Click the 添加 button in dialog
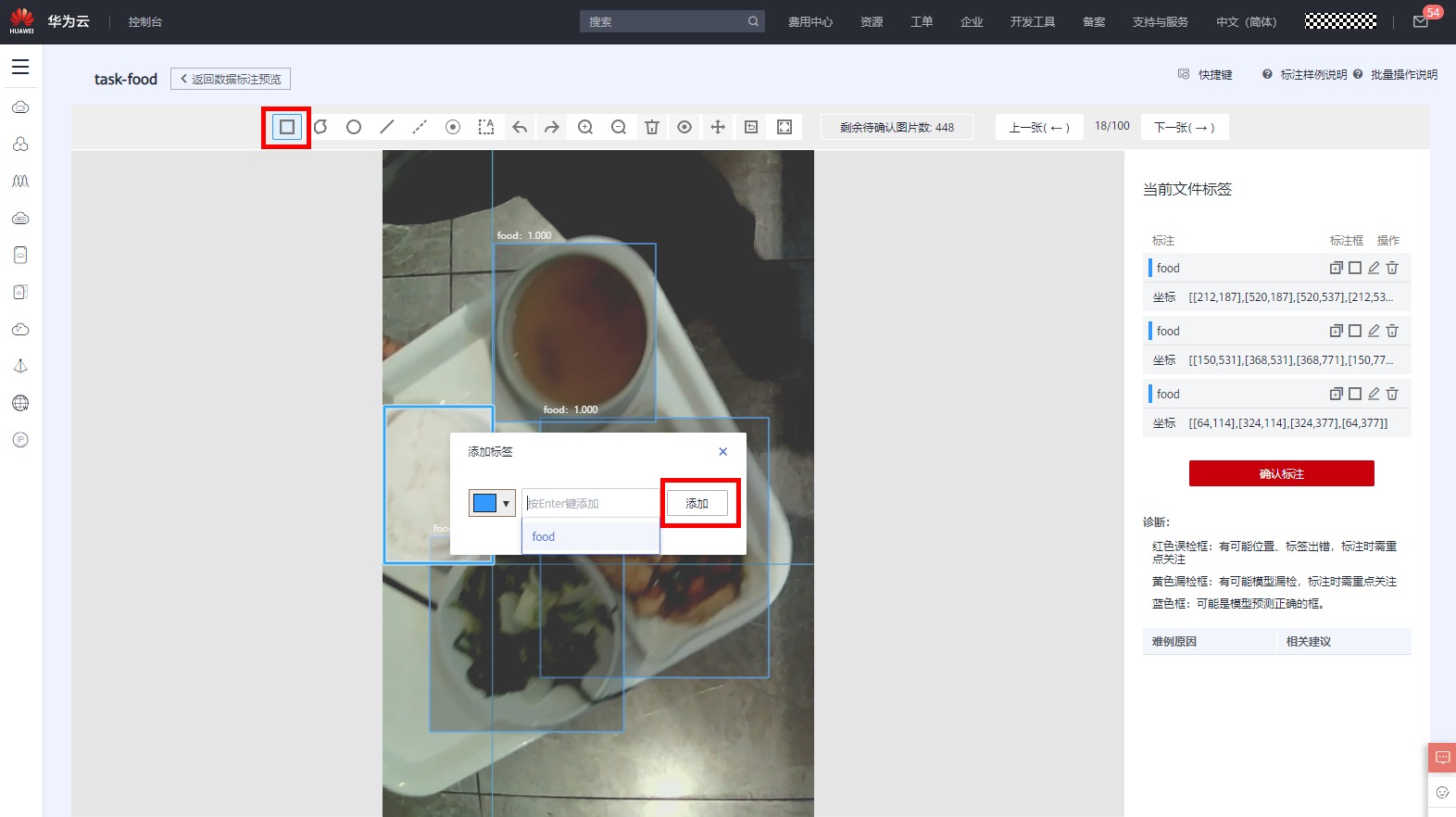Image resolution: width=1456 pixels, height=817 pixels. [x=697, y=503]
